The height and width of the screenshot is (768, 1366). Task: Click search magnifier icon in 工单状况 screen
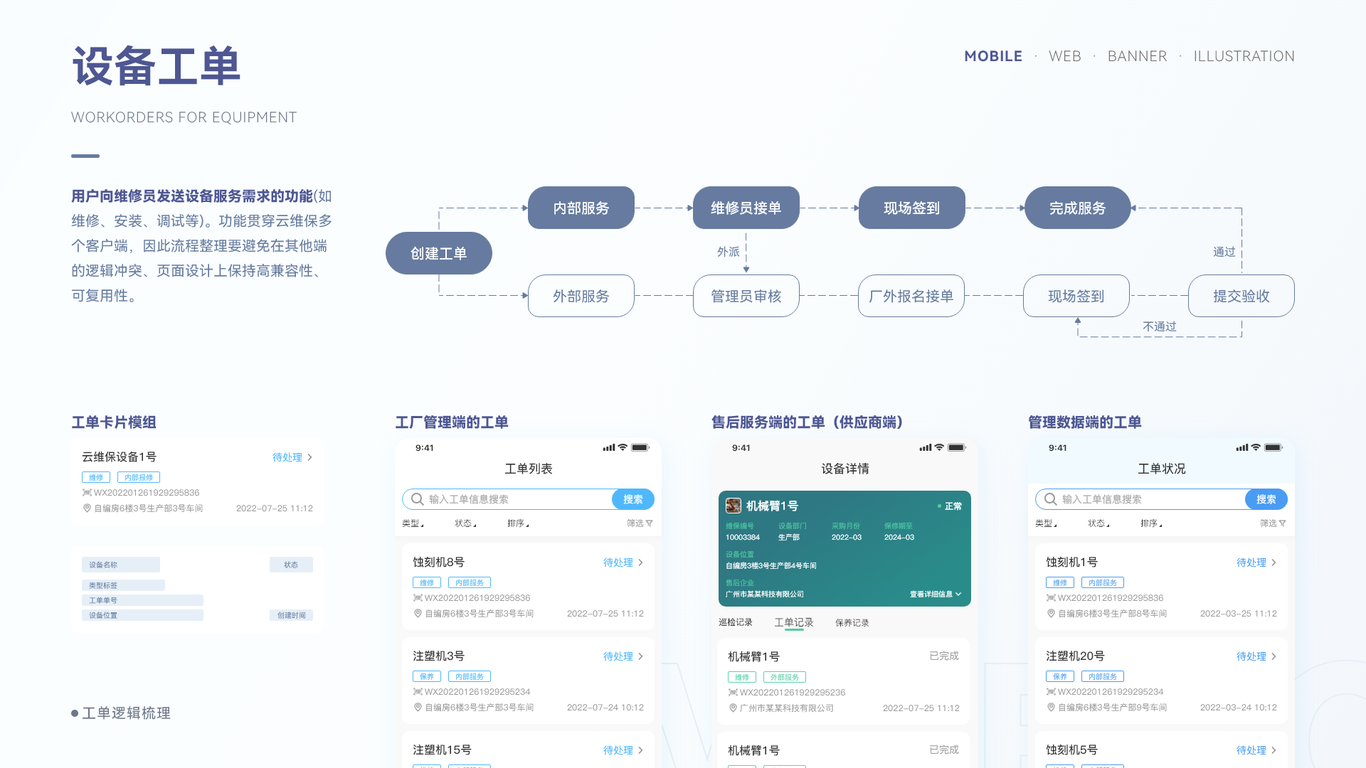pyautogui.click(x=1050, y=499)
